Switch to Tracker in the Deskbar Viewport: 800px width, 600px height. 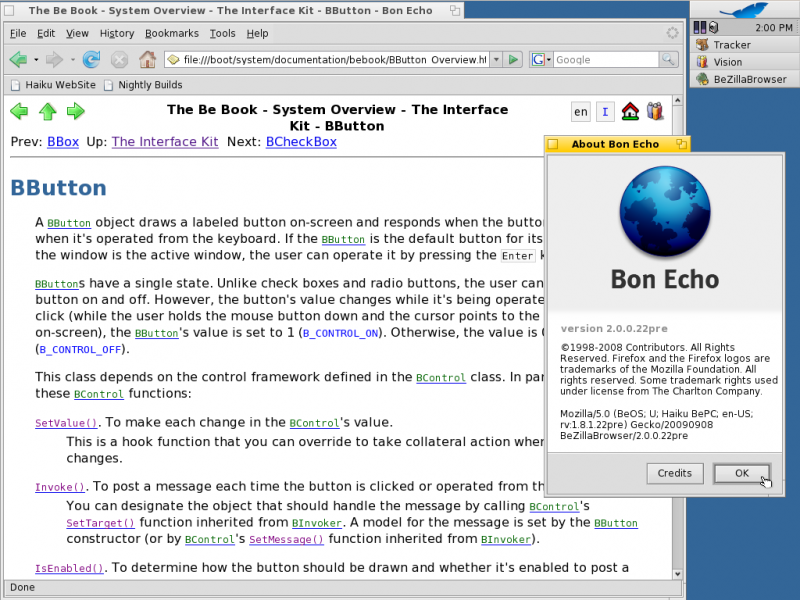(x=745, y=45)
